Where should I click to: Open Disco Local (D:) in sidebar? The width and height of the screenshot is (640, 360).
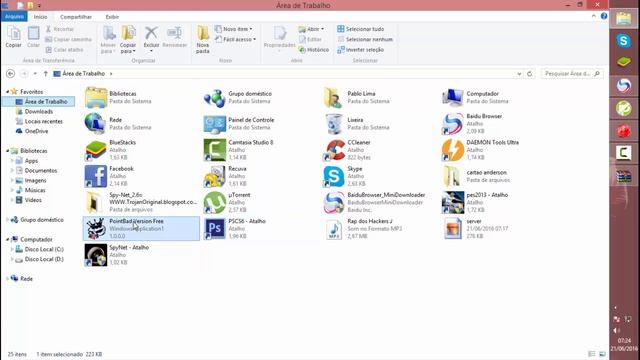pyautogui.click(x=44, y=259)
